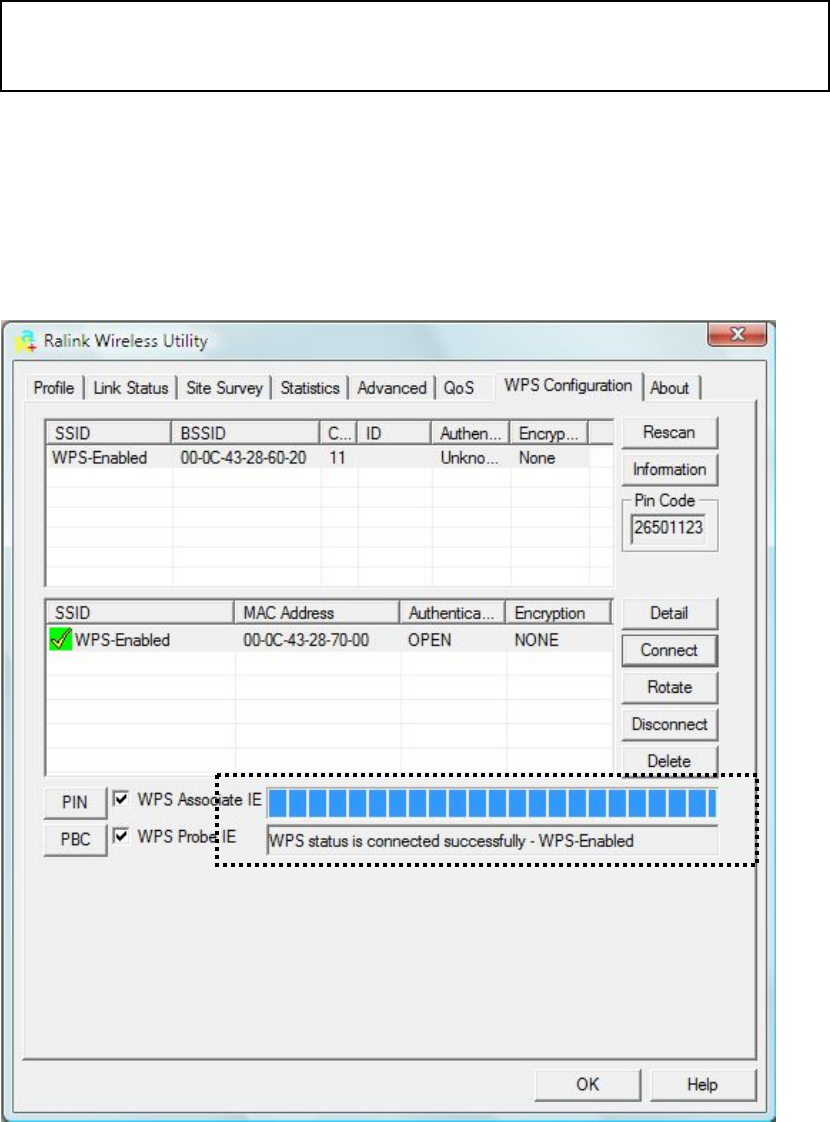Image resolution: width=830 pixels, height=1122 pixels.
Task: Click the MAC Address column header
Action: coord(316,613)
